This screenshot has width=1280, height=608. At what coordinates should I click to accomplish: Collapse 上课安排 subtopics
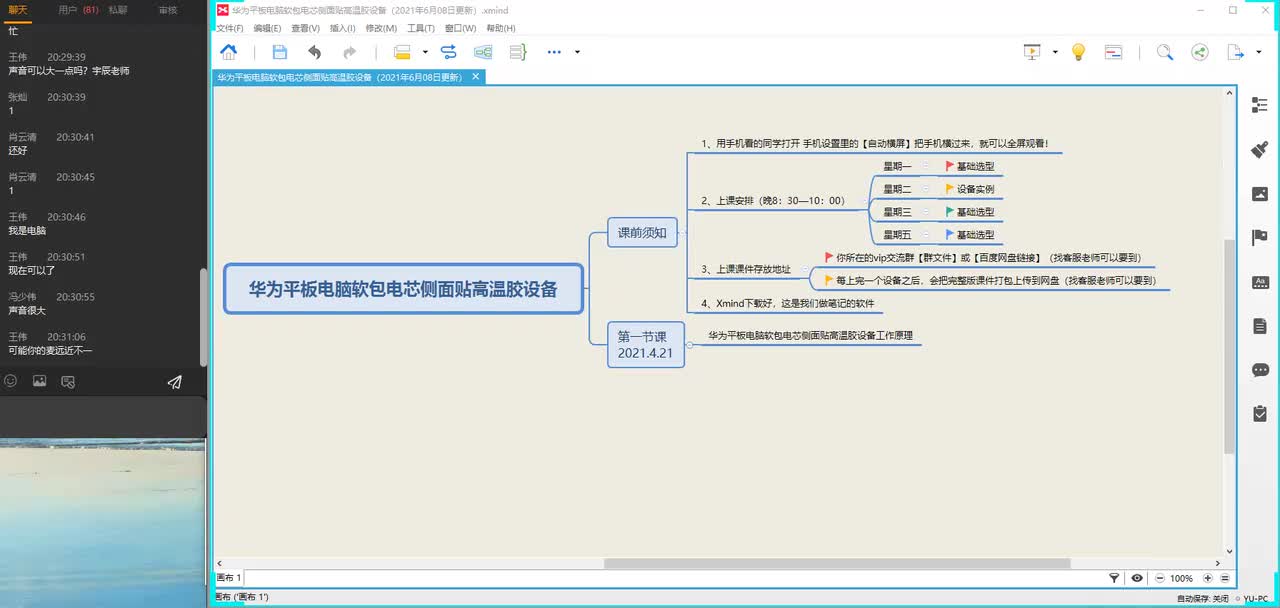pos(865,201)
